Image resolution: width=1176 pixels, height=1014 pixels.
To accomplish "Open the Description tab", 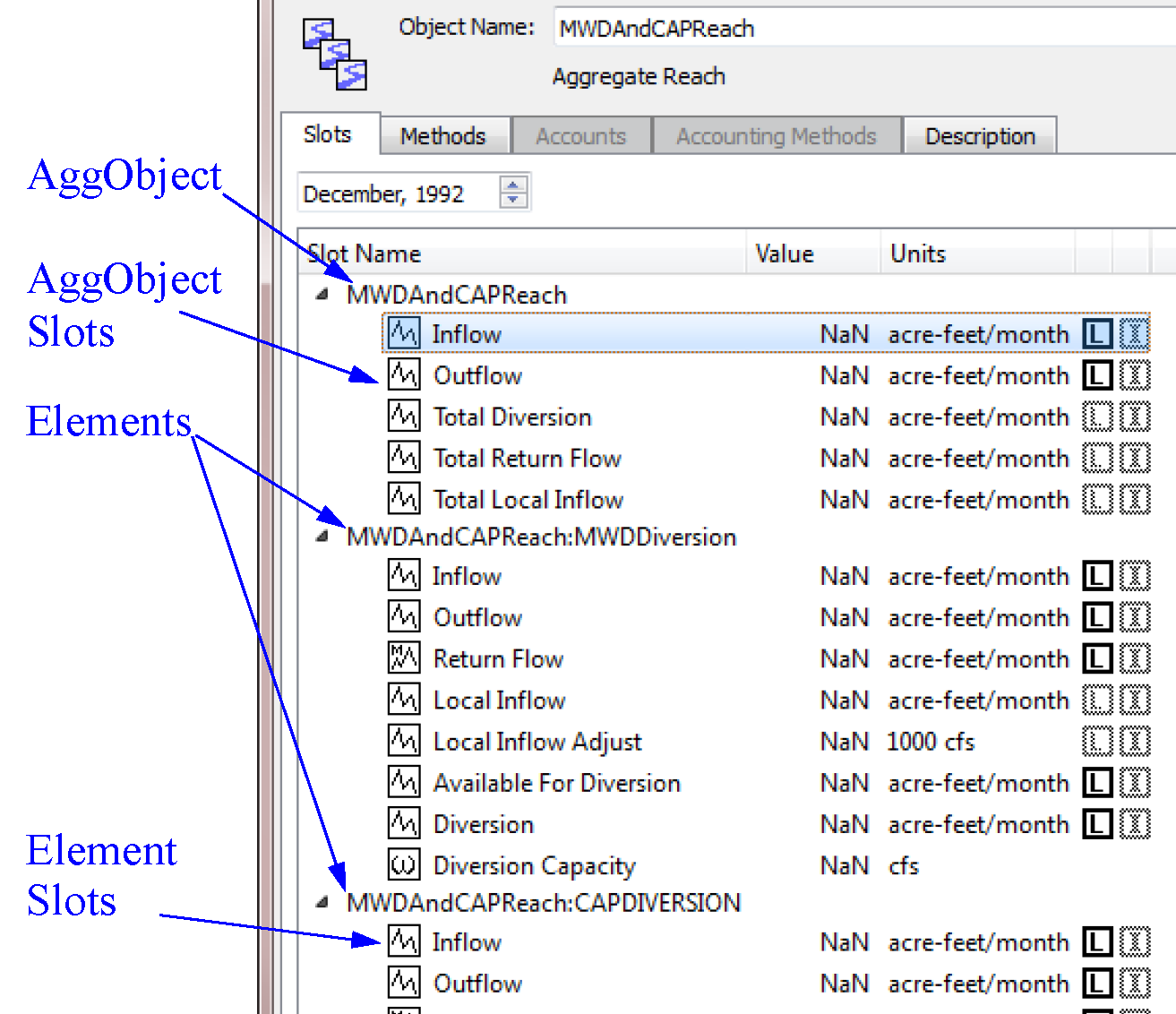I will [980, 136].
